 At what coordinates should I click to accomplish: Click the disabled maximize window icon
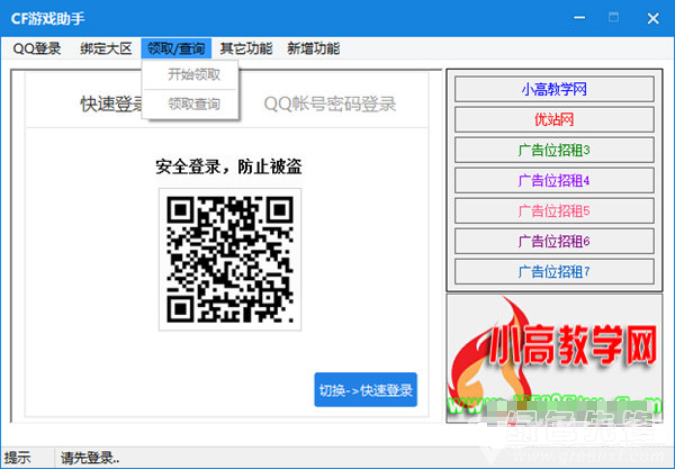coord(614,18)
